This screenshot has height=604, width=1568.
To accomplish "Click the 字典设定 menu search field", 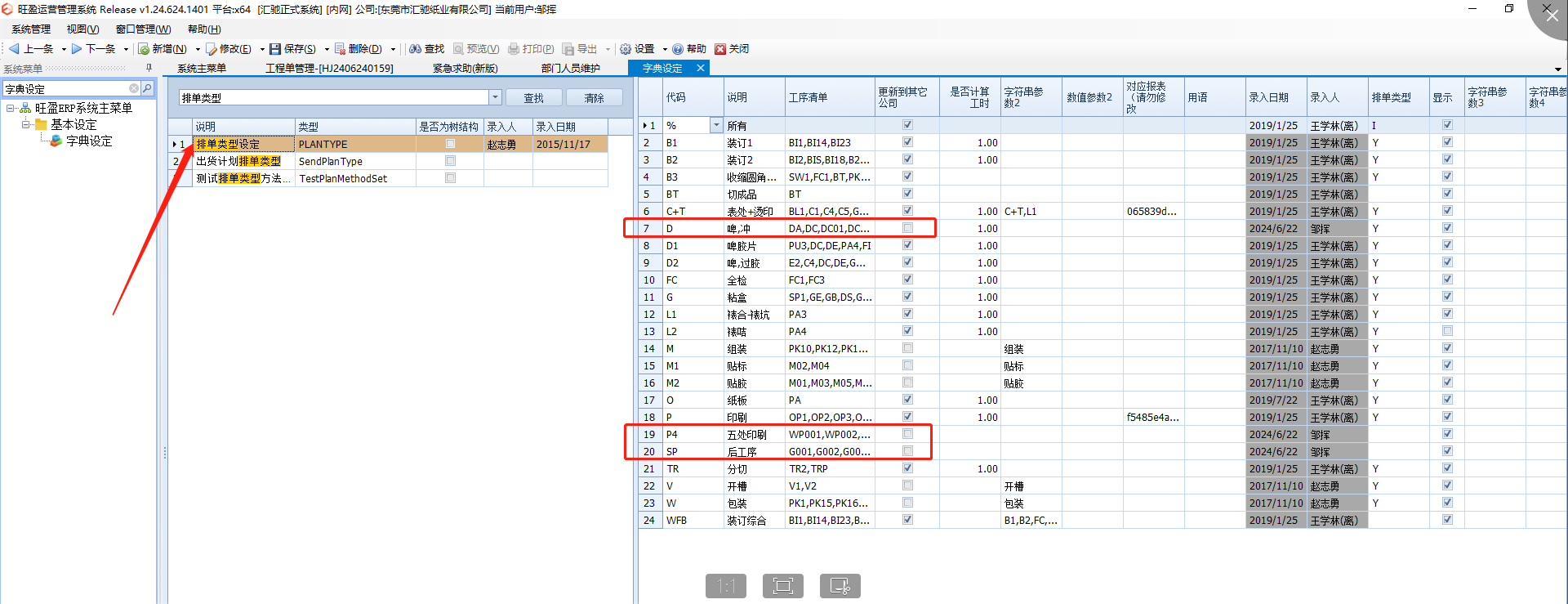I will (x=65, y=88).
